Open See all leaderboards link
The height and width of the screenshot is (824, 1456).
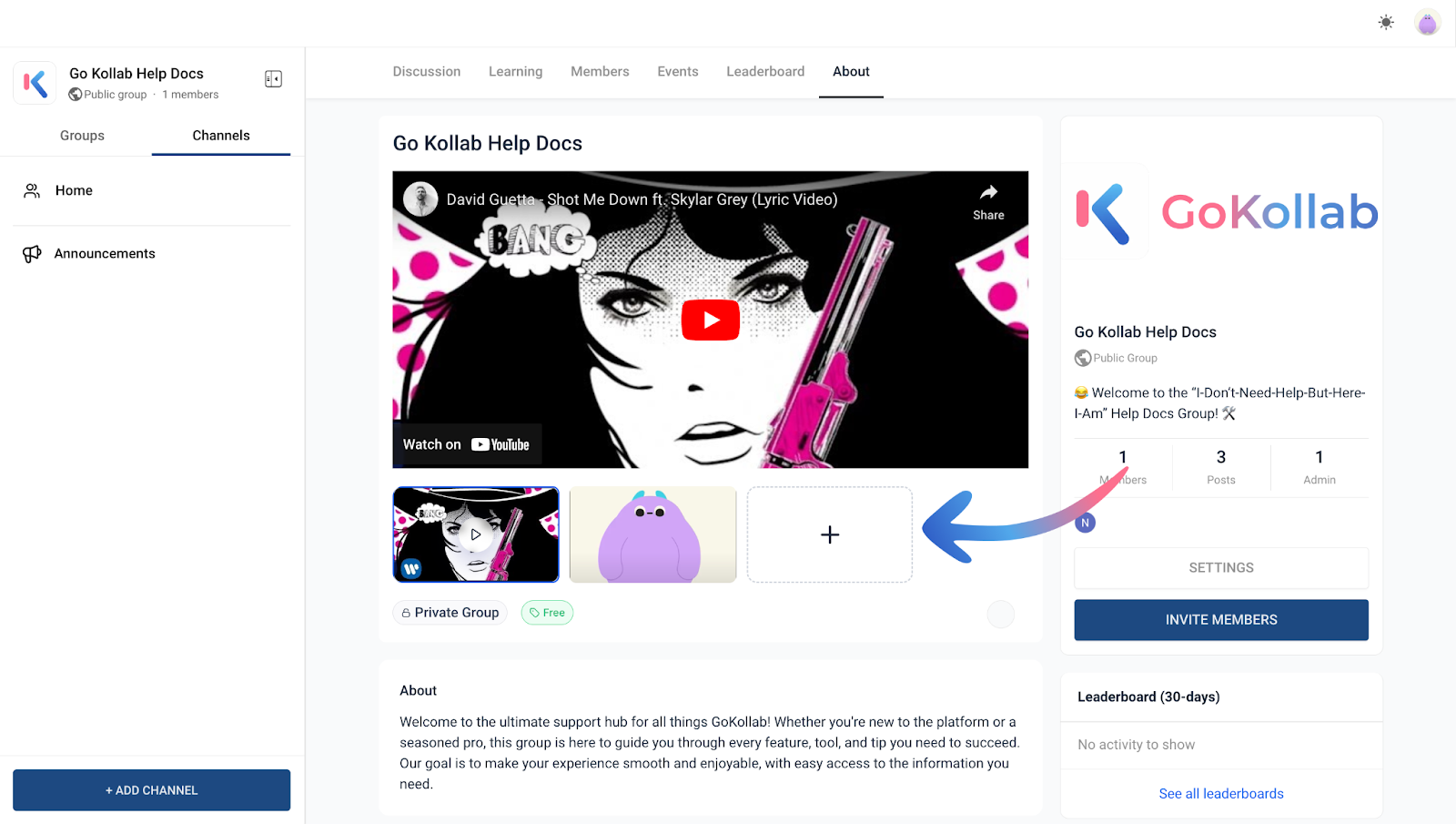coord(1221,794)
